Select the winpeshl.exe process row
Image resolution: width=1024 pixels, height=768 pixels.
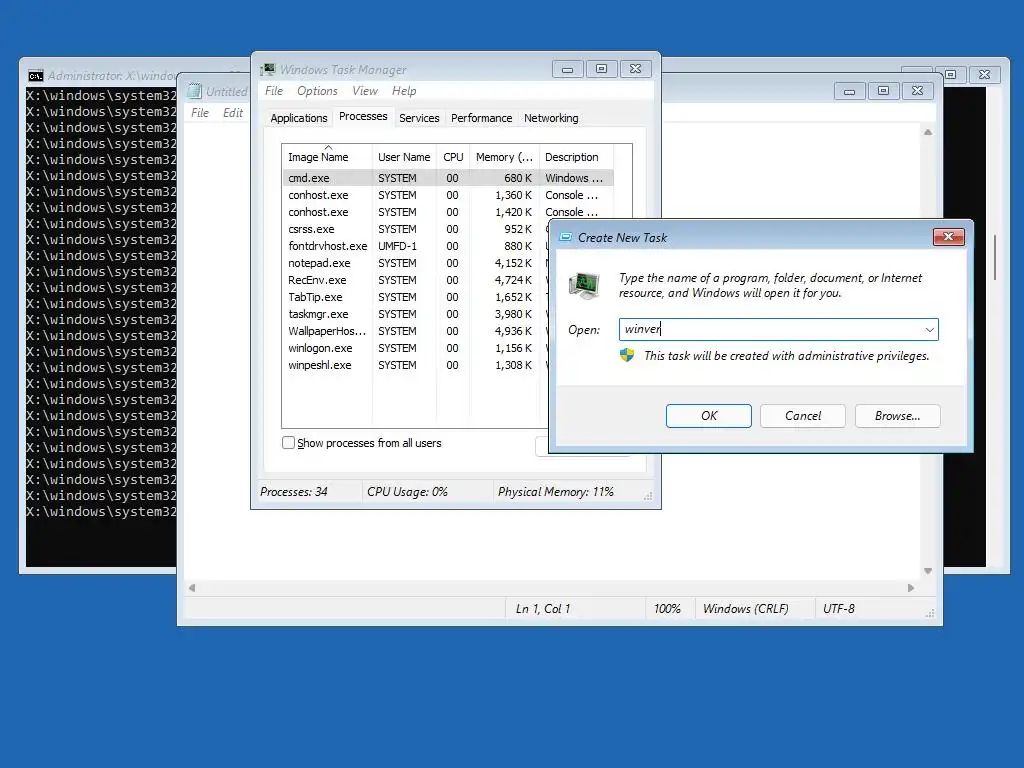click(x=415, y=365)
